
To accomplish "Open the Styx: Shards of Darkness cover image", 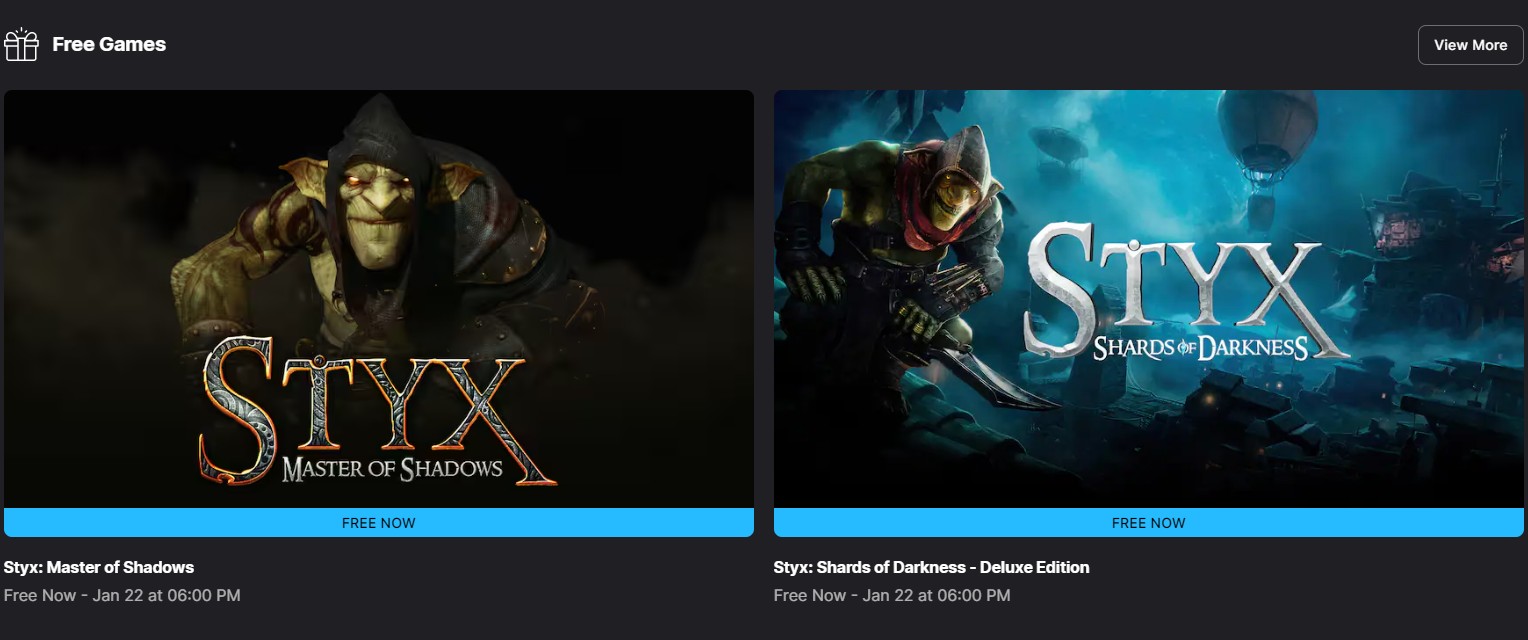I will tap(1149, 299).
